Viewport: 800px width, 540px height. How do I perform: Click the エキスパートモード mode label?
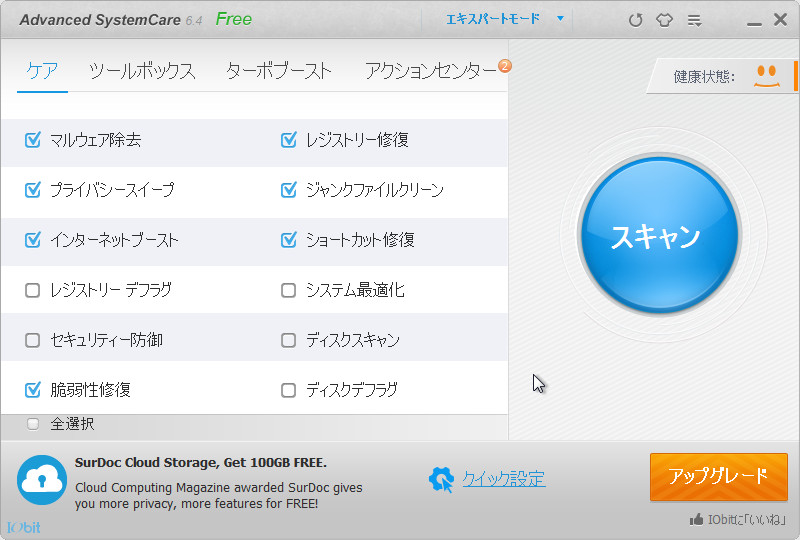[x=493, y=19]
